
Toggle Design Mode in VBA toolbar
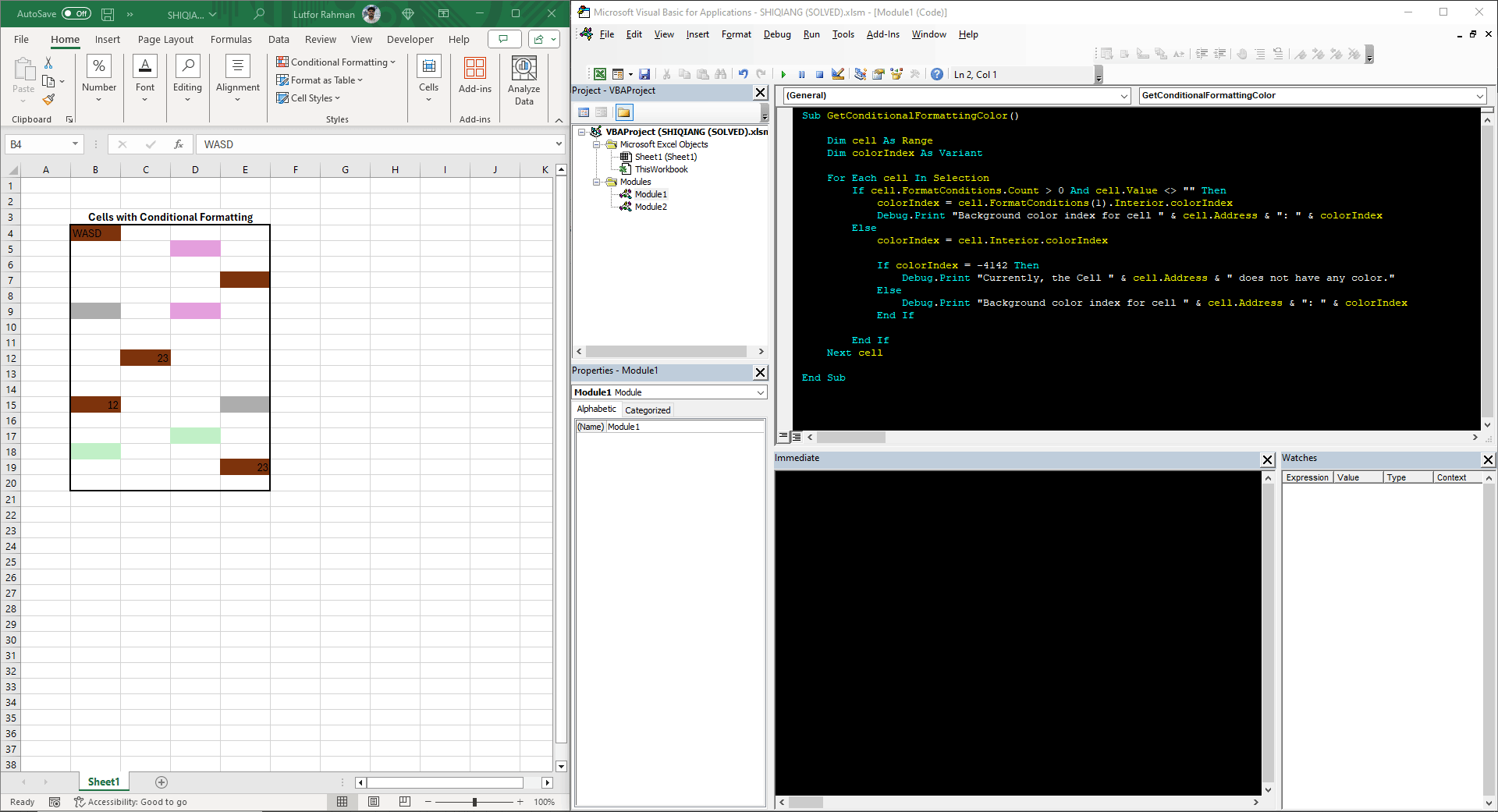pos(838,75)
